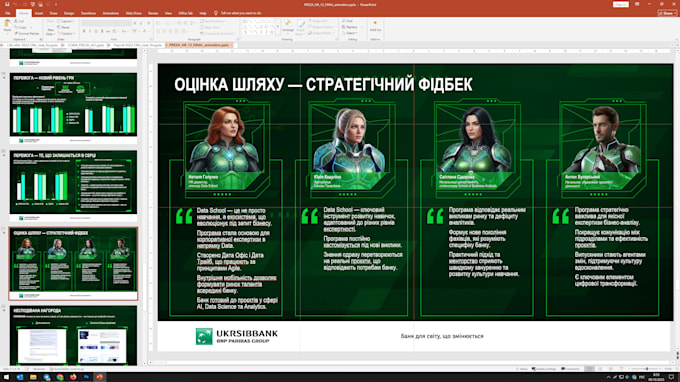Viewport: 680px width, 382px height.
Task: Click the Share button
Action: (667, 13)
